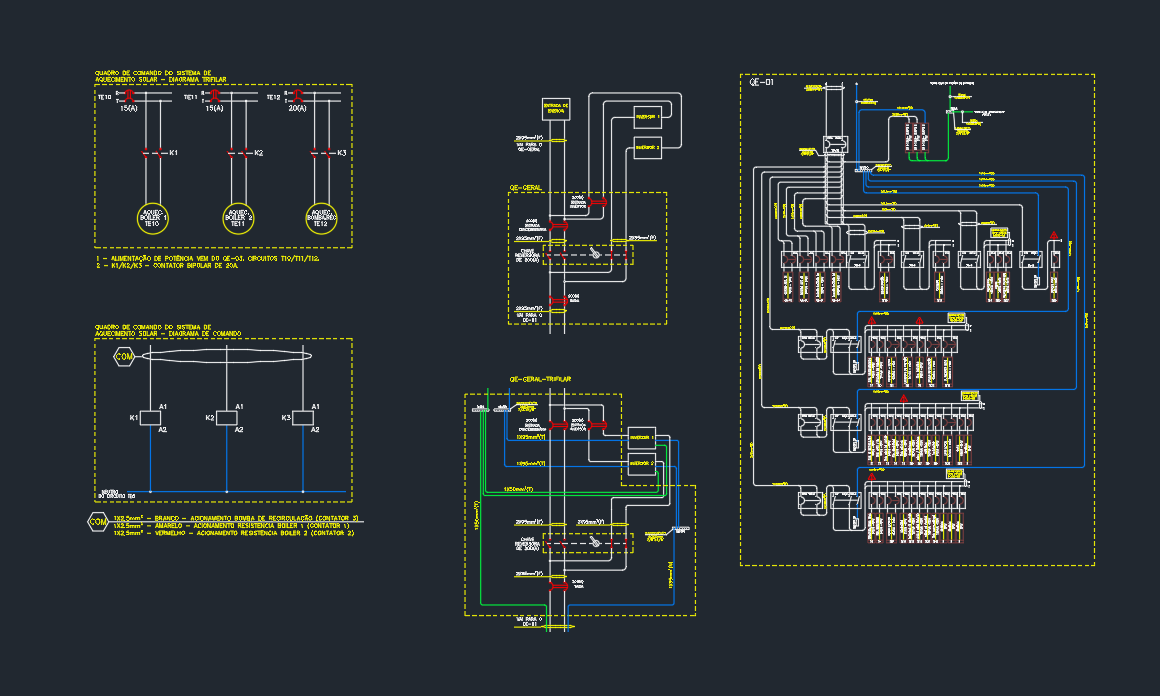The image size is (1160, 696).
Task: Click the QE-01 panel title text
Action: pos(762,84)
